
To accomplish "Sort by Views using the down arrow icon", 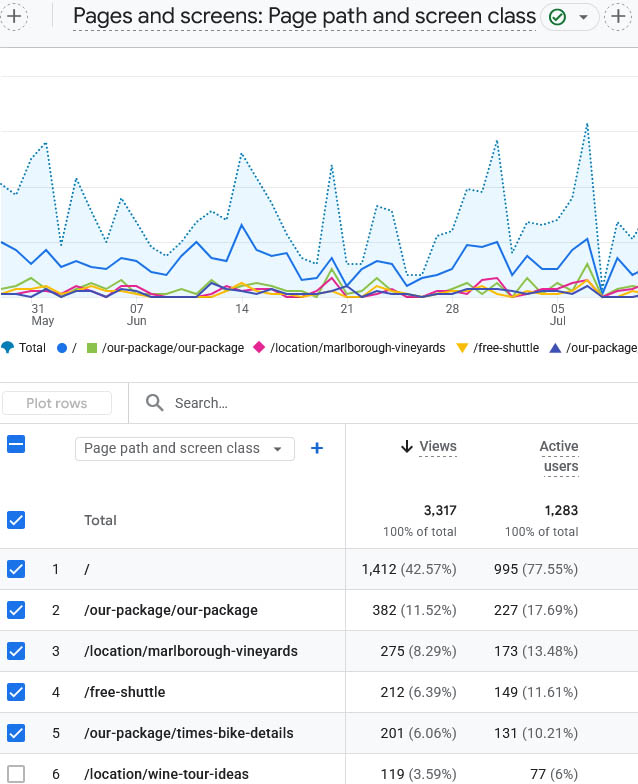I will tap(407, 446).
